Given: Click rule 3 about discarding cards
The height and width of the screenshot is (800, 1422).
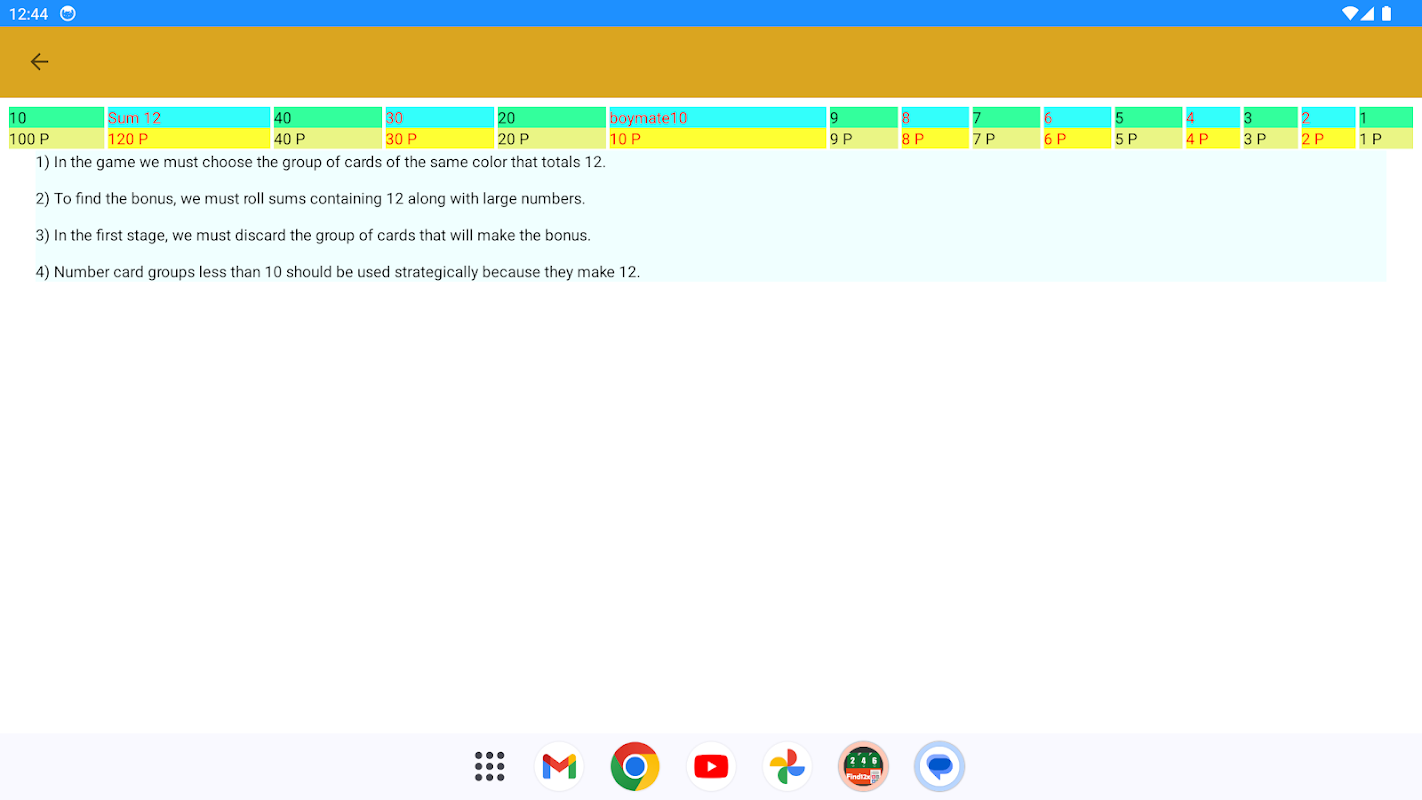Looking at the screenshot, I should [313, 236].
